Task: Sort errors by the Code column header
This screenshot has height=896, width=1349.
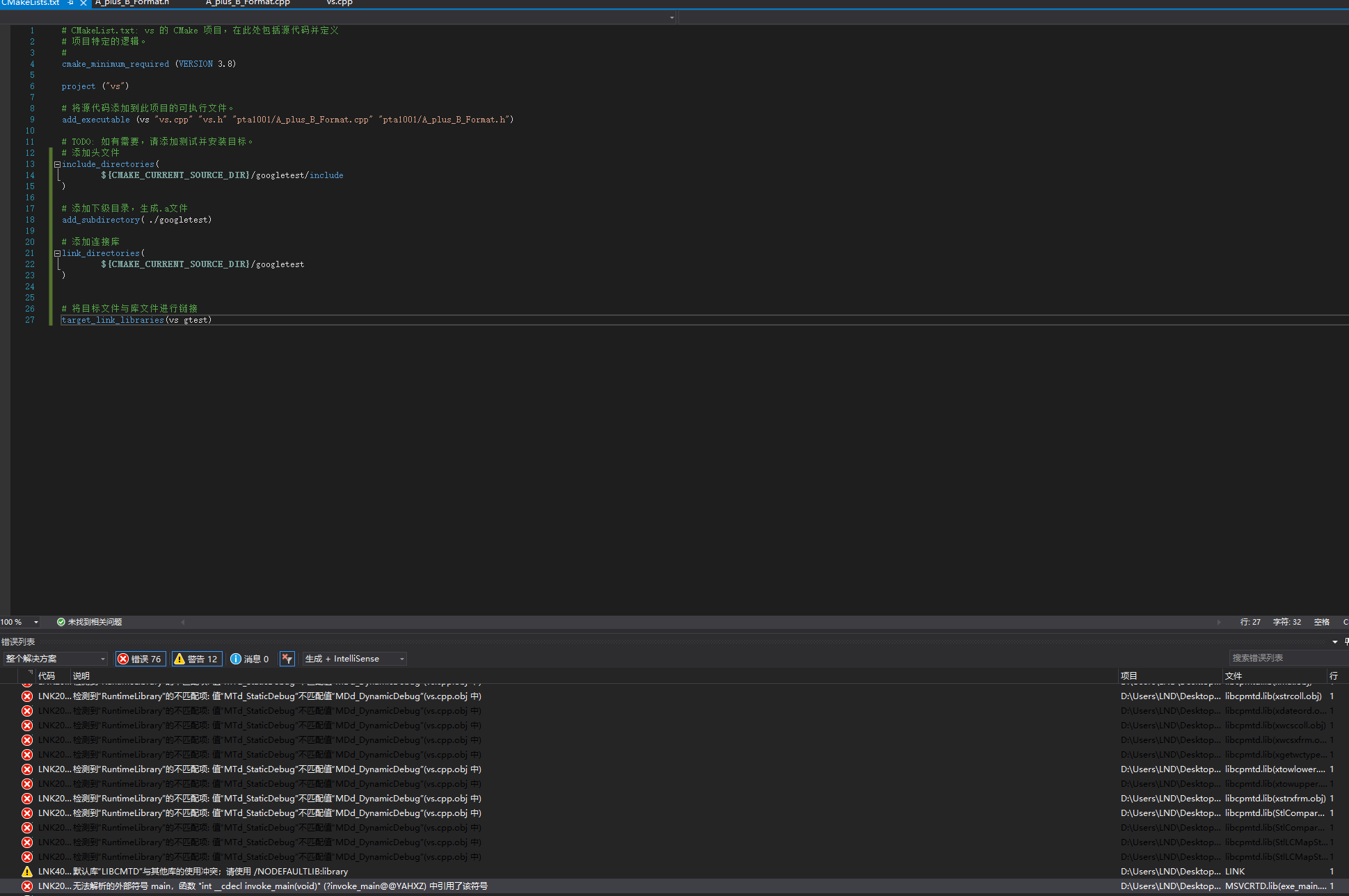Action: point(47,675)
